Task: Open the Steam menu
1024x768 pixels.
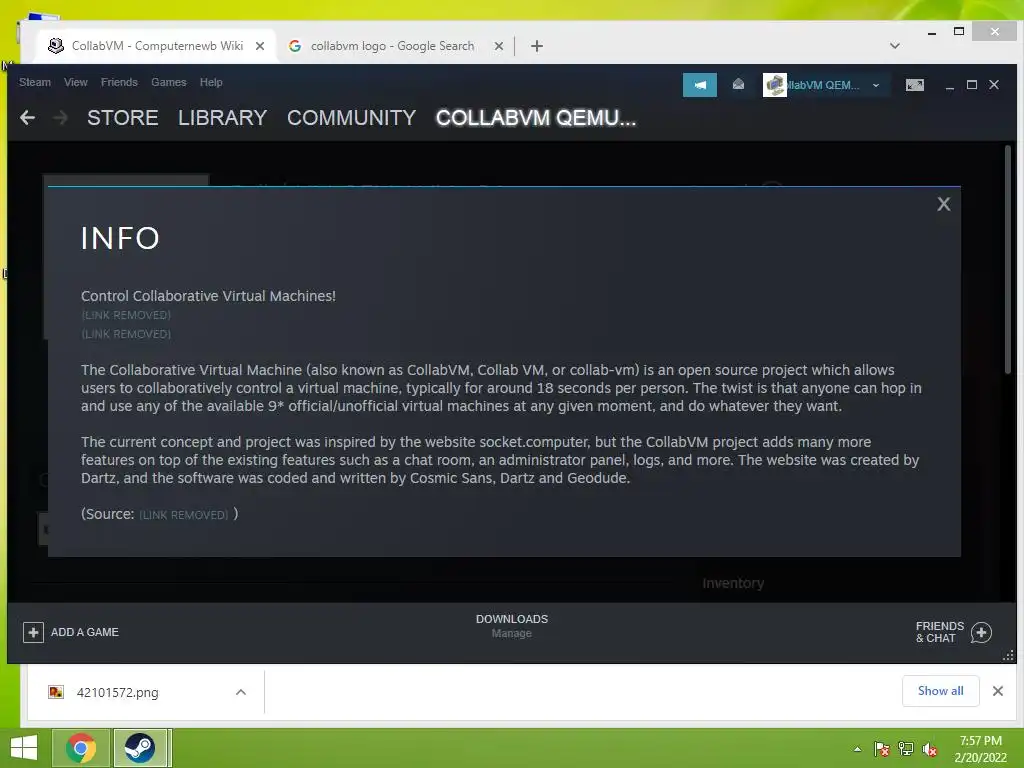Action: click(x=35, y=82)
